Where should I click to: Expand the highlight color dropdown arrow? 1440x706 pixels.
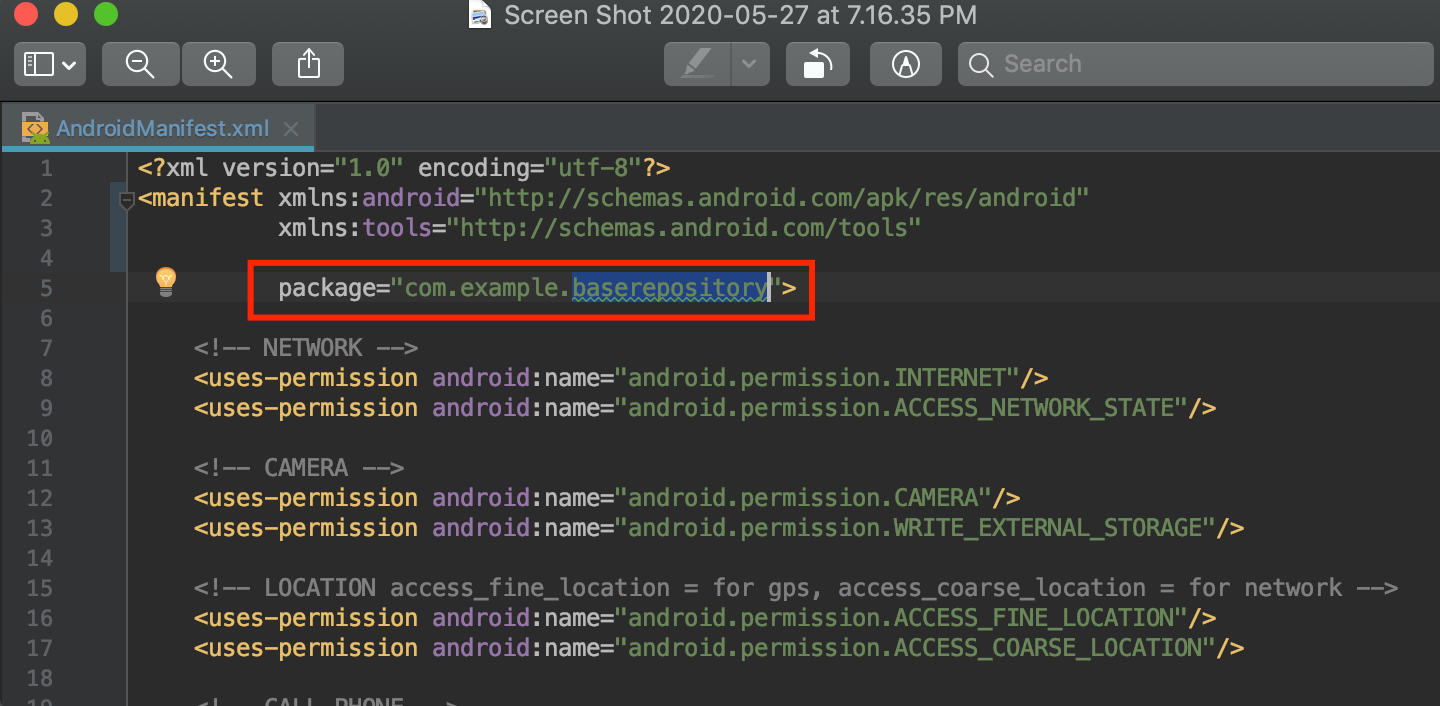coord(750,64)
